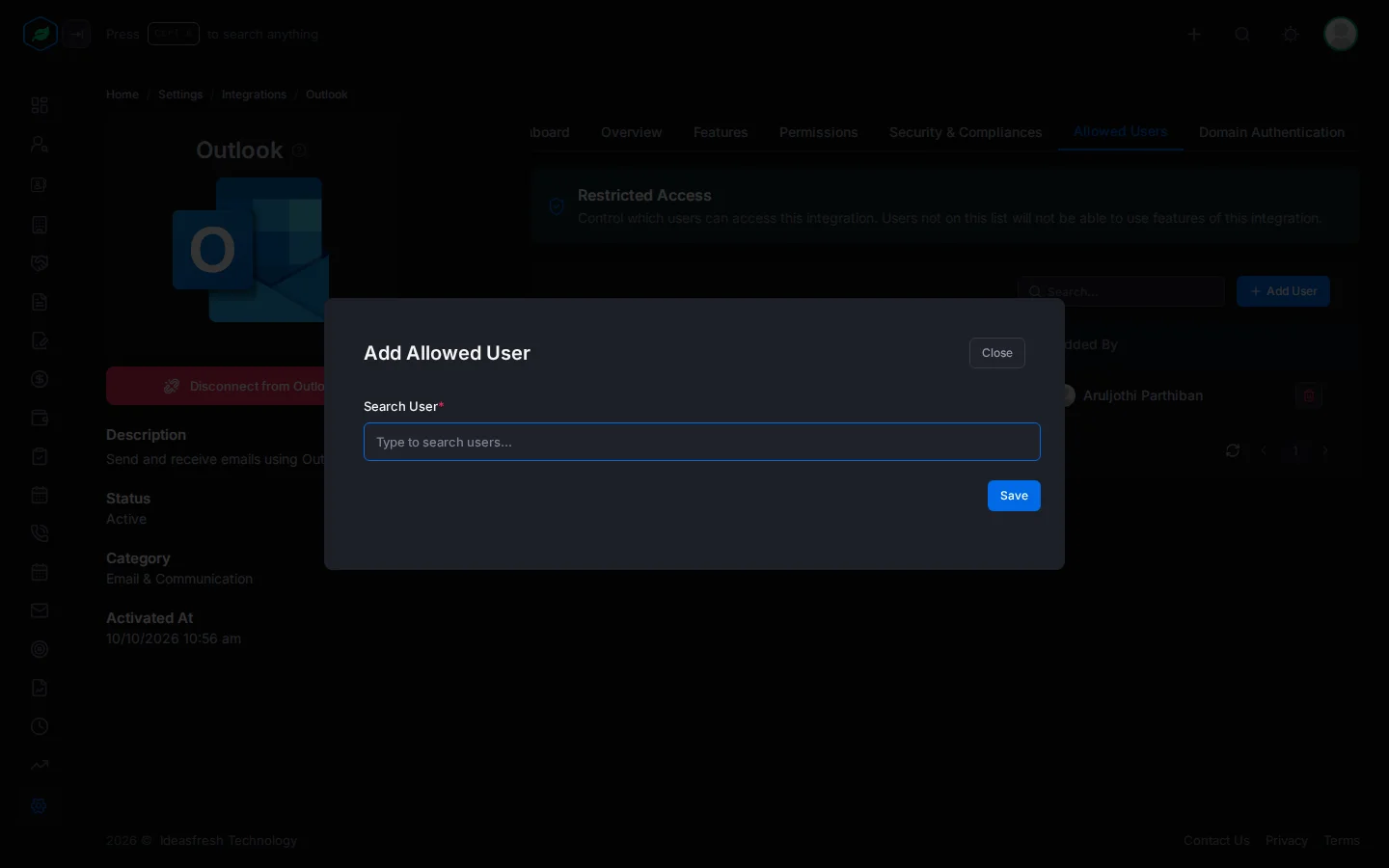The height and width of the screenshot is (868, 1389).
Task: Go to next page with right chevron
Action: click(1325, 450)
